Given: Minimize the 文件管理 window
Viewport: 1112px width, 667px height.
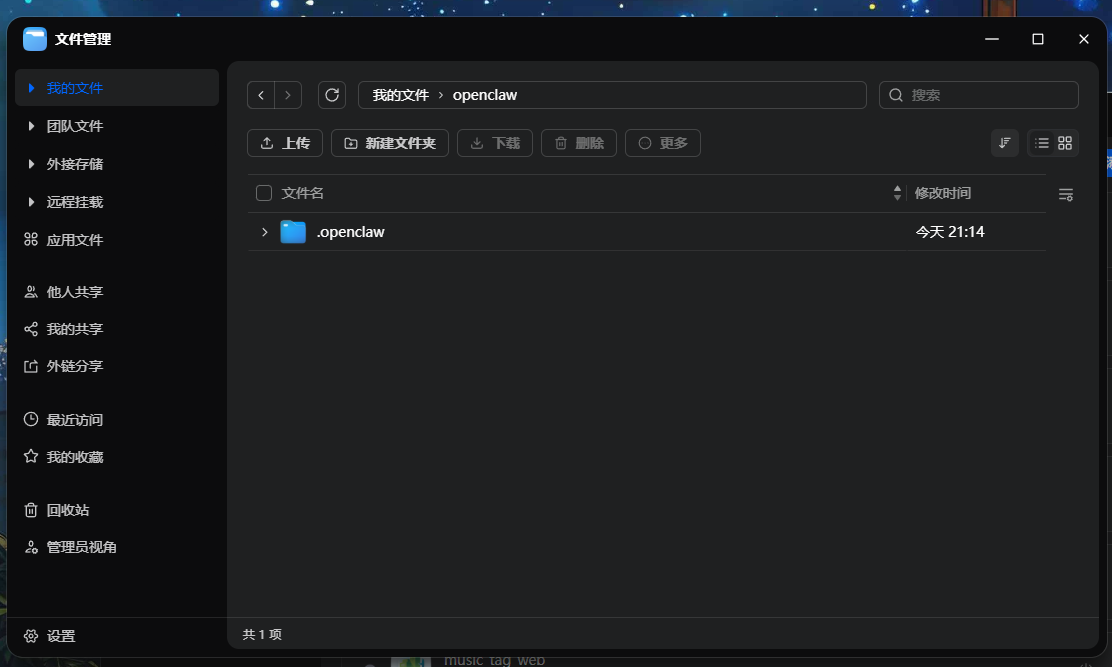Looking at the screenshot, I should [x=991, y=39].
